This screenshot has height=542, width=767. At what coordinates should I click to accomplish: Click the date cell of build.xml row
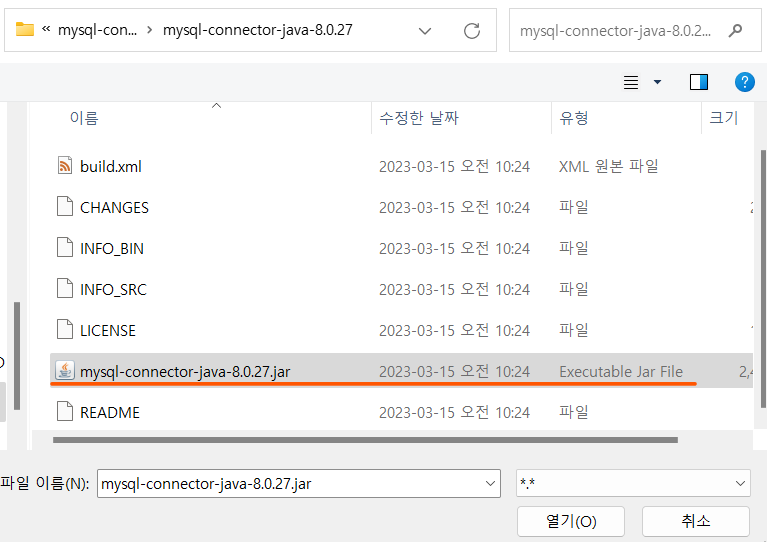coord(454,167)
